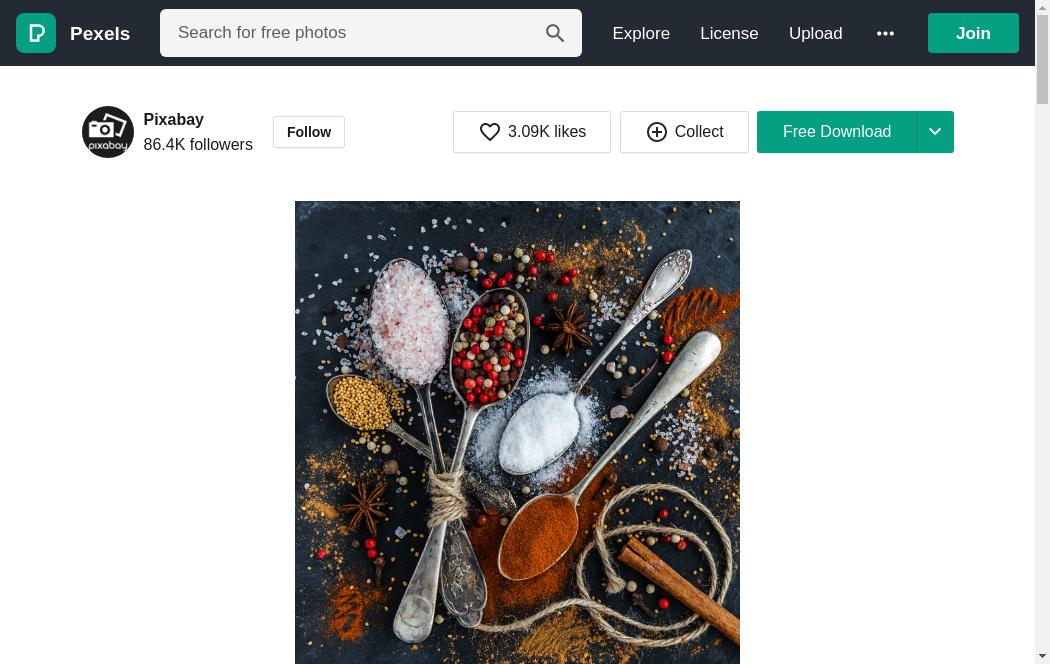Toggle Follow for Pixabay
The image size is (1050, 664).
(x=309, y=132)
